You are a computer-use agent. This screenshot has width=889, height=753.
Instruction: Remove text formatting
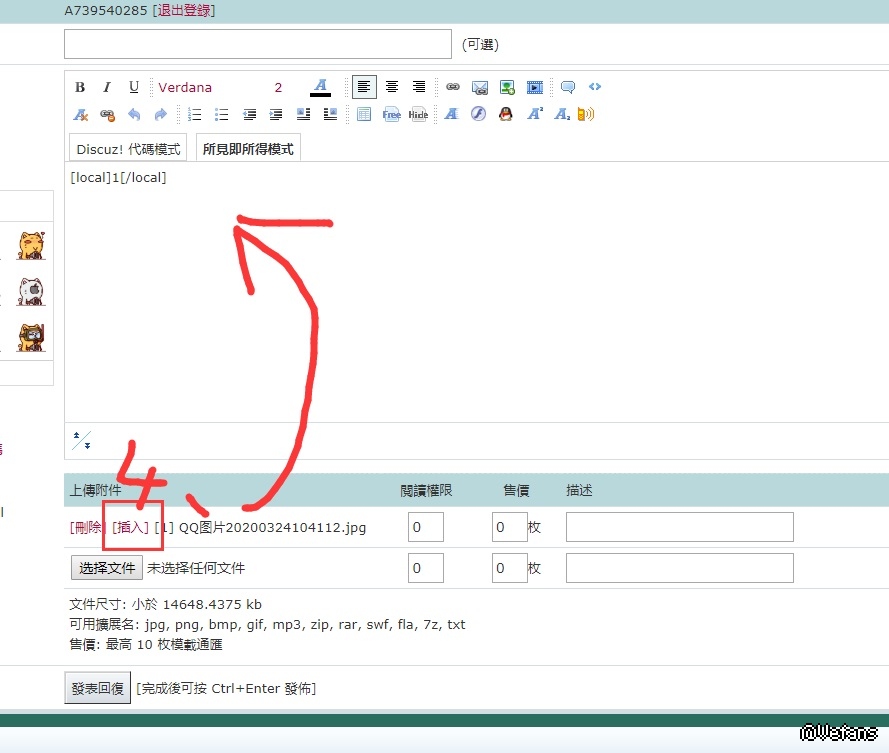click(81, 115)
